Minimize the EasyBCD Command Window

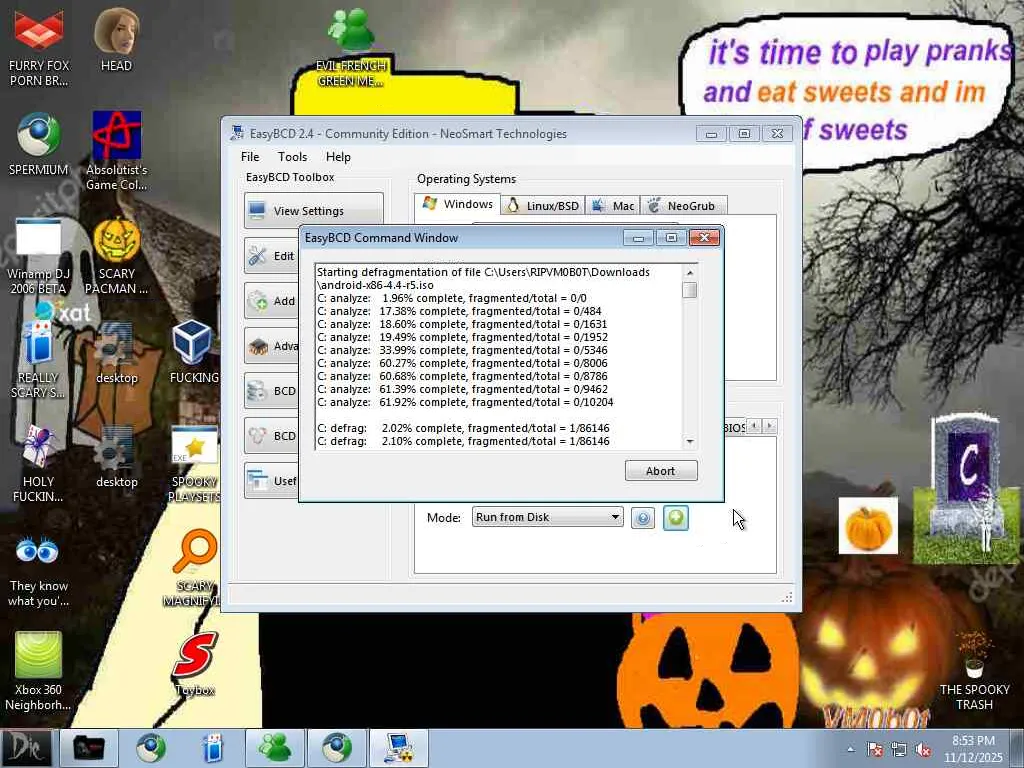[638, 238]
